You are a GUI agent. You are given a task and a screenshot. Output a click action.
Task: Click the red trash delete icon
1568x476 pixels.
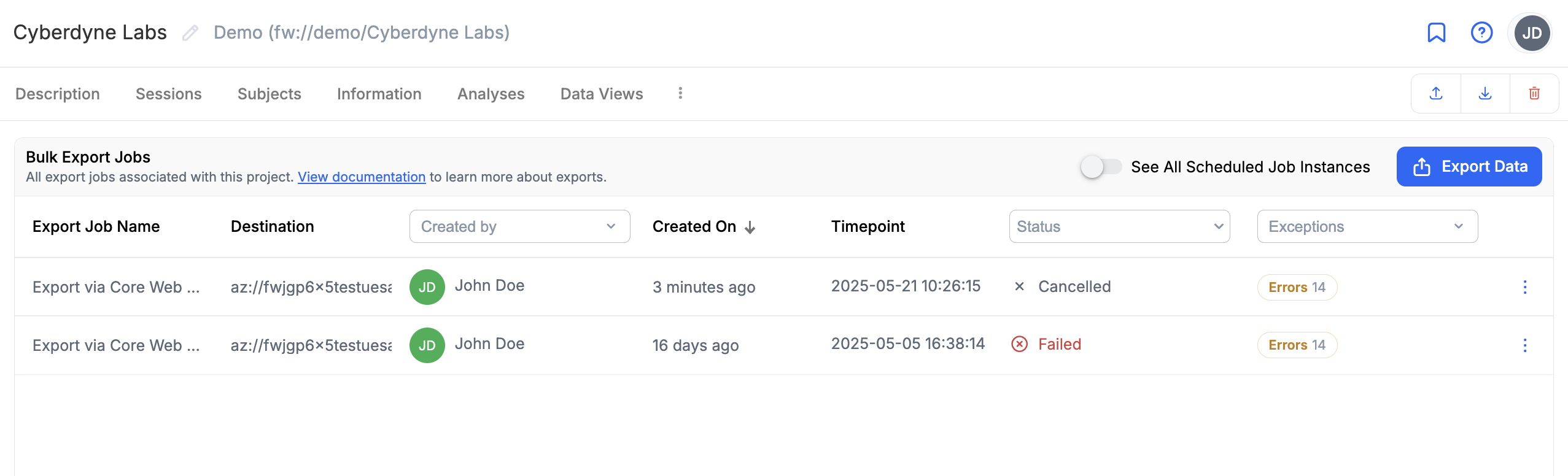click(1534, 93)
